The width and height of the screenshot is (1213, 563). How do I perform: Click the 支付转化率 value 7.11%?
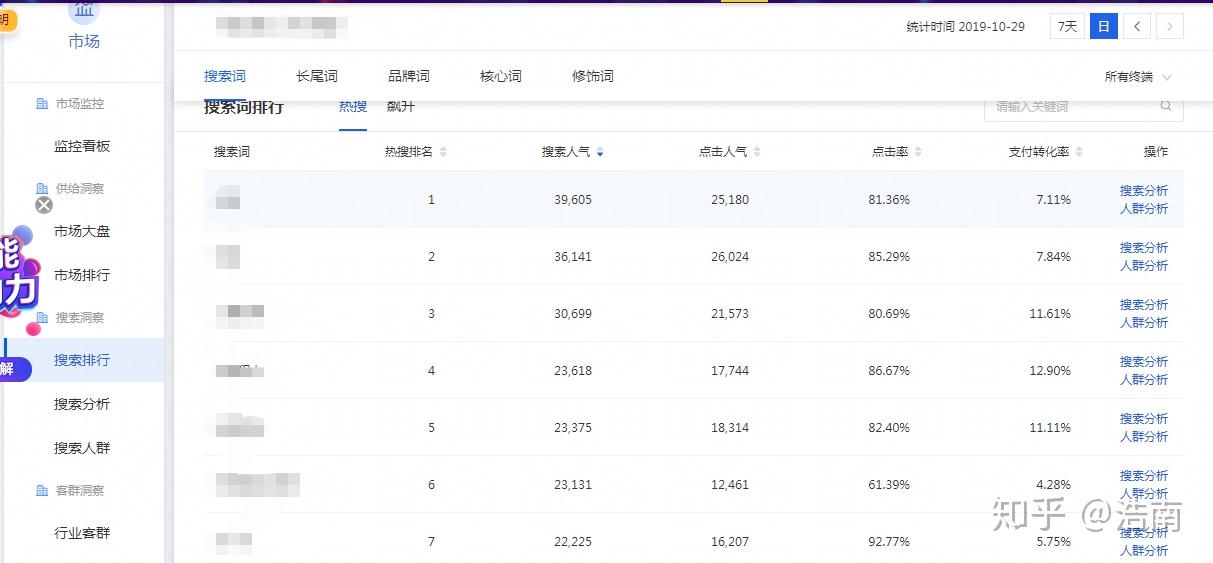1053,200
